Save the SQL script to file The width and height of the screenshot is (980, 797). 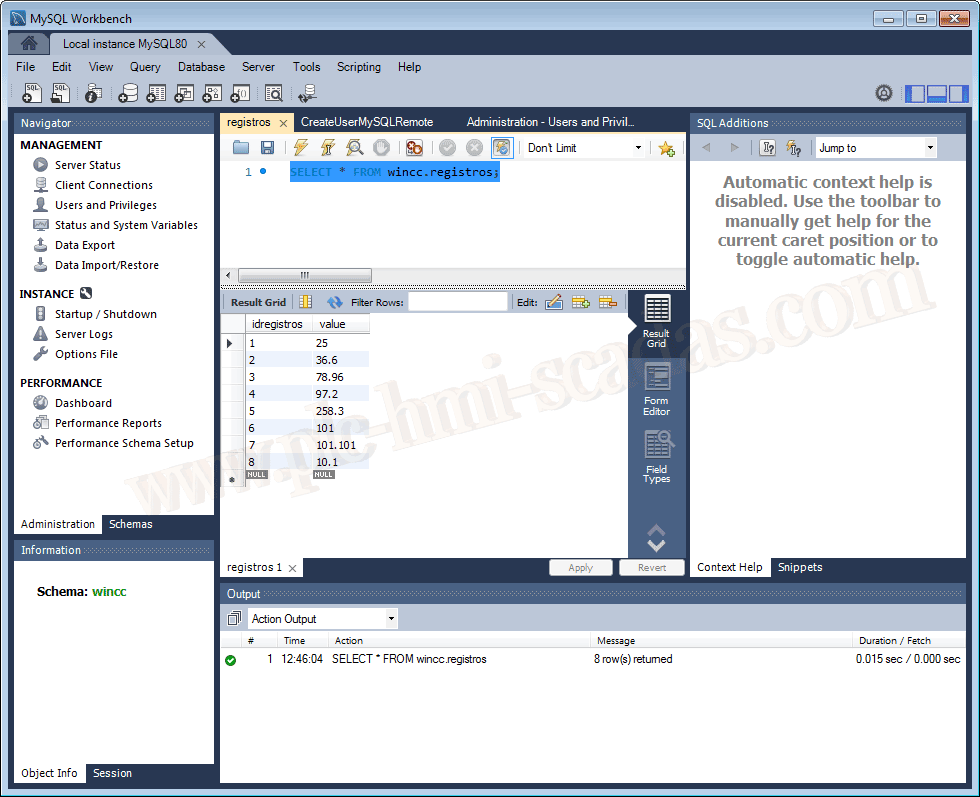point(267,148)
